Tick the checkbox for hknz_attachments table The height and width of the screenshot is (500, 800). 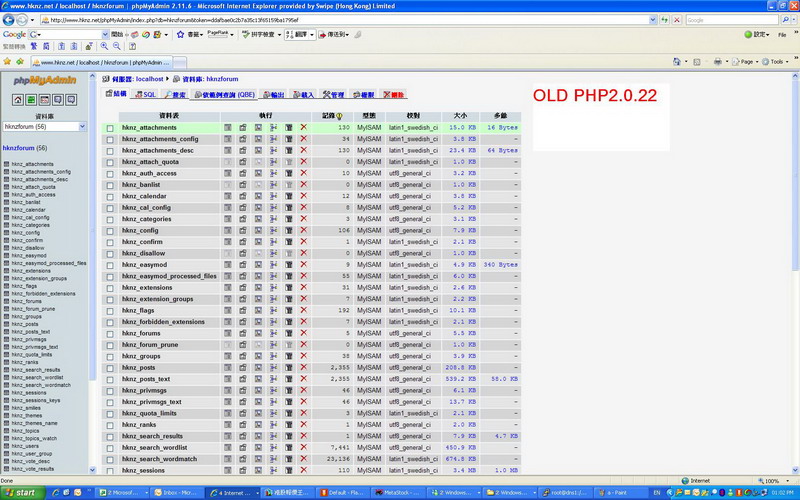(x=110, y=128)
